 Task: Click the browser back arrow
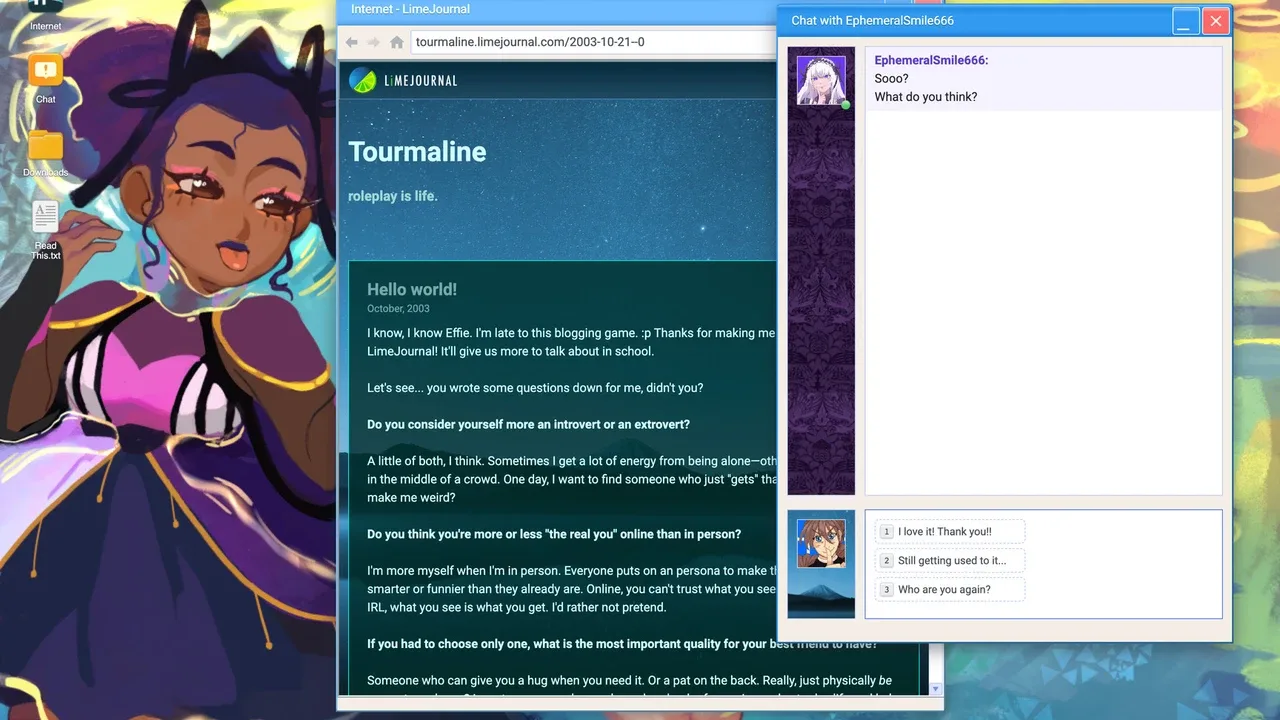[x=351, y=42]
